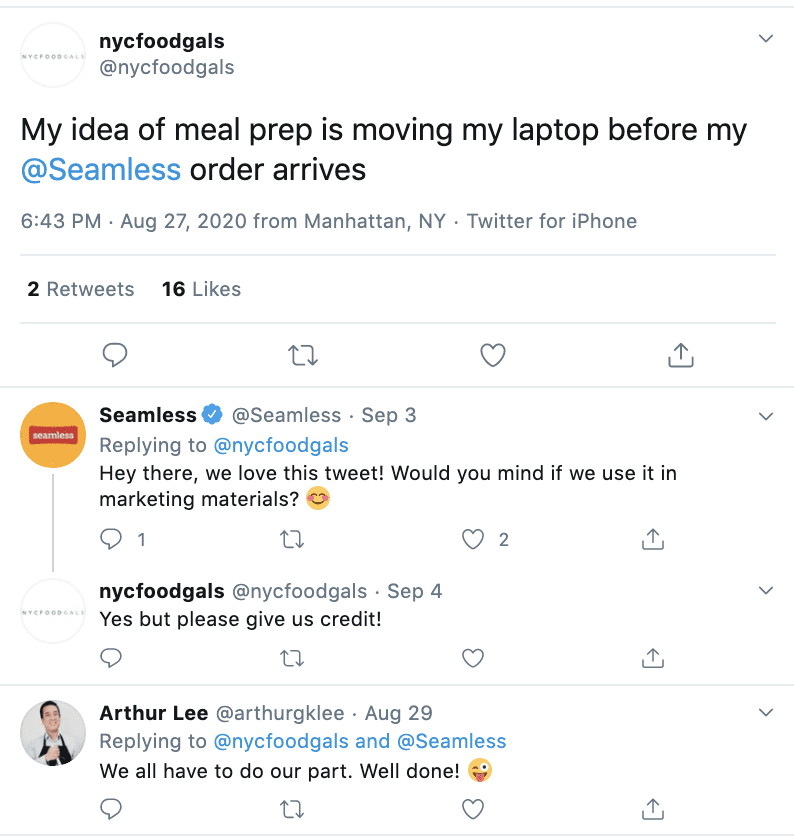Like Arthur Lee's 'Well done' reply
Image resolution: width=794 pixels, height=836 pixels.
click(x=473, y=807)
